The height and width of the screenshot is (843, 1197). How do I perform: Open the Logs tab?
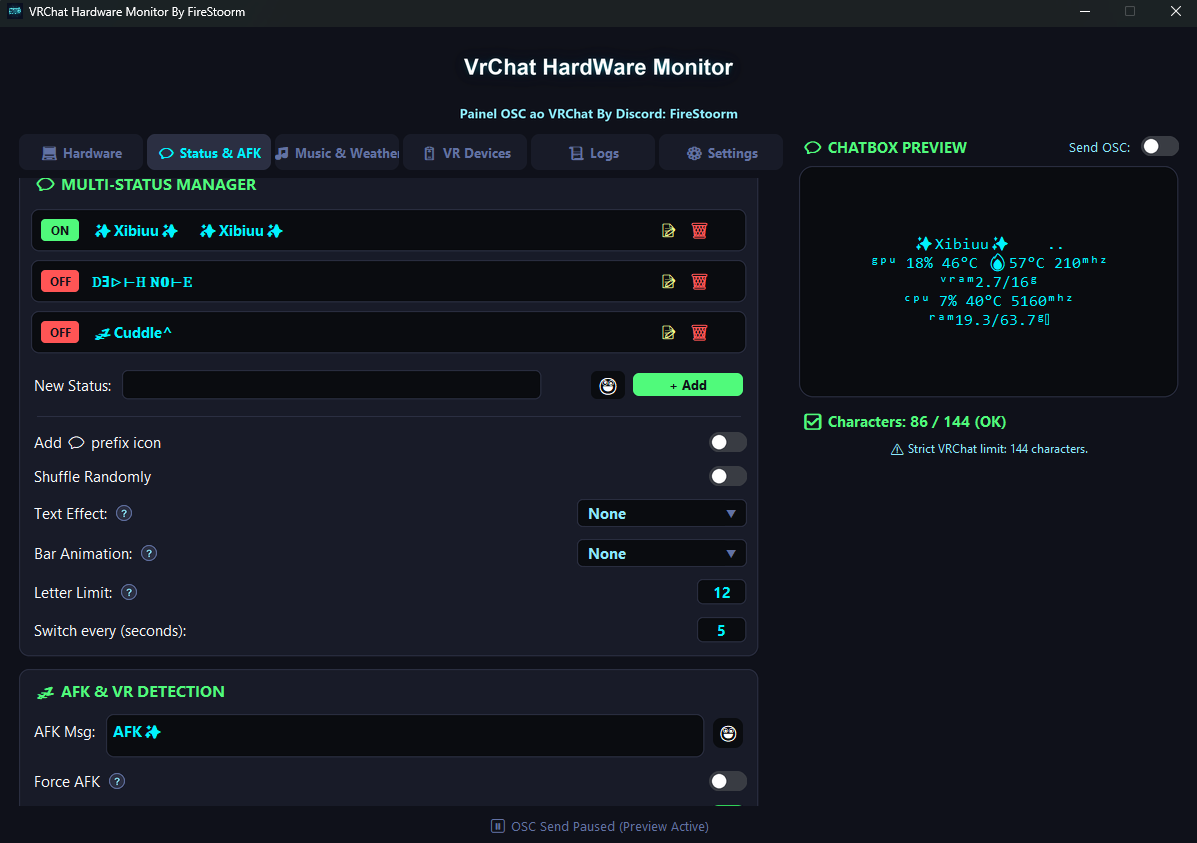(x=593, y=153)
